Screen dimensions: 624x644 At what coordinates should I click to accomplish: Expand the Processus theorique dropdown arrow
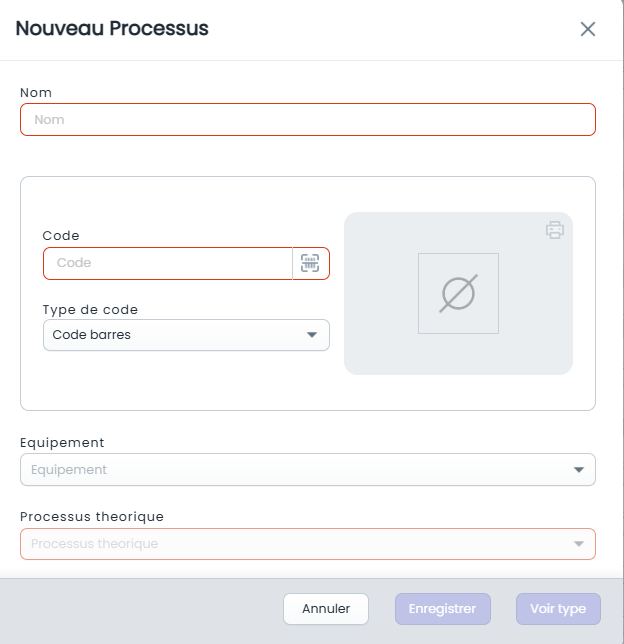click(579, 544)
